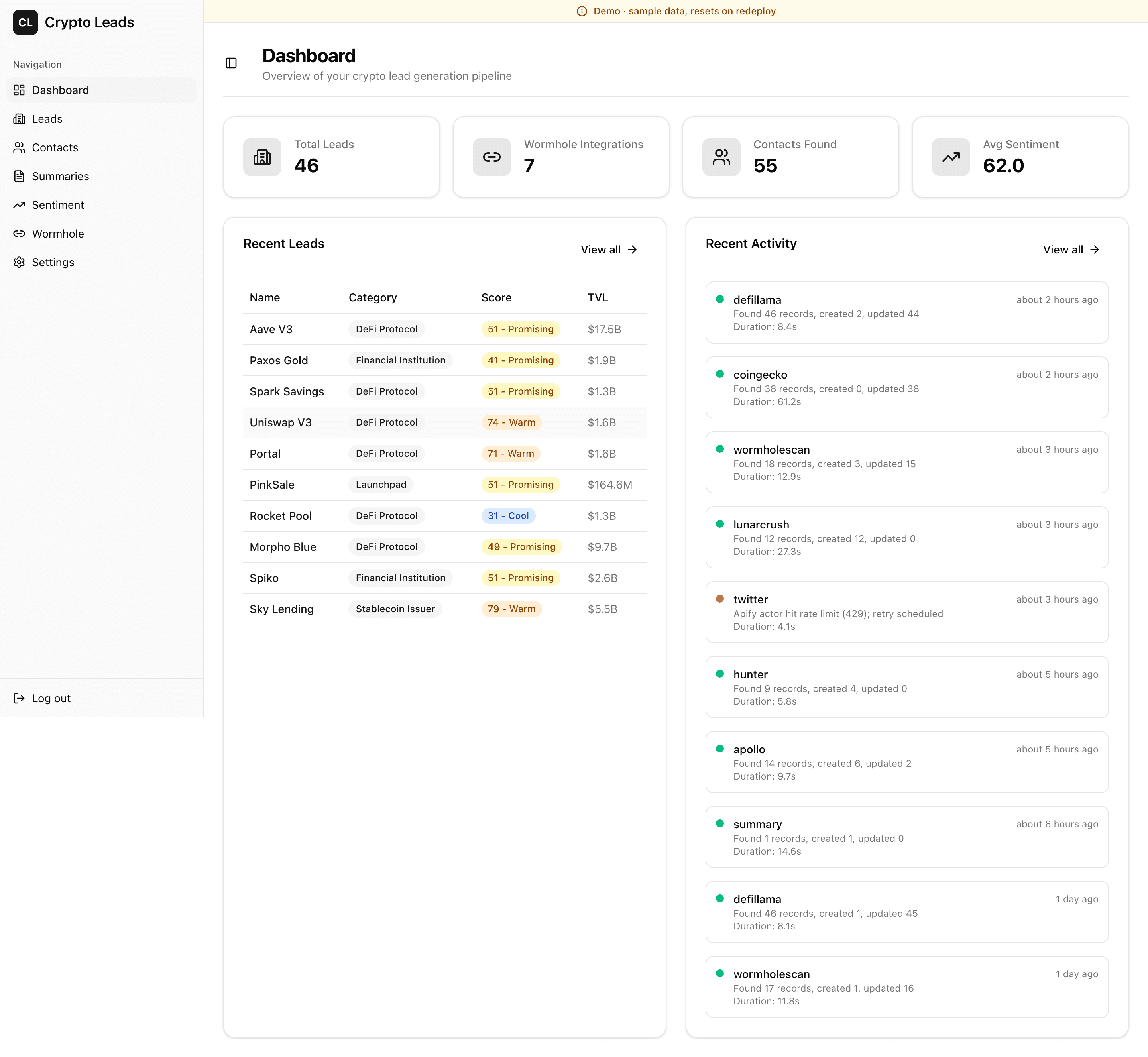Click the Stablecoin Issuer category badge

pos(395,609)
